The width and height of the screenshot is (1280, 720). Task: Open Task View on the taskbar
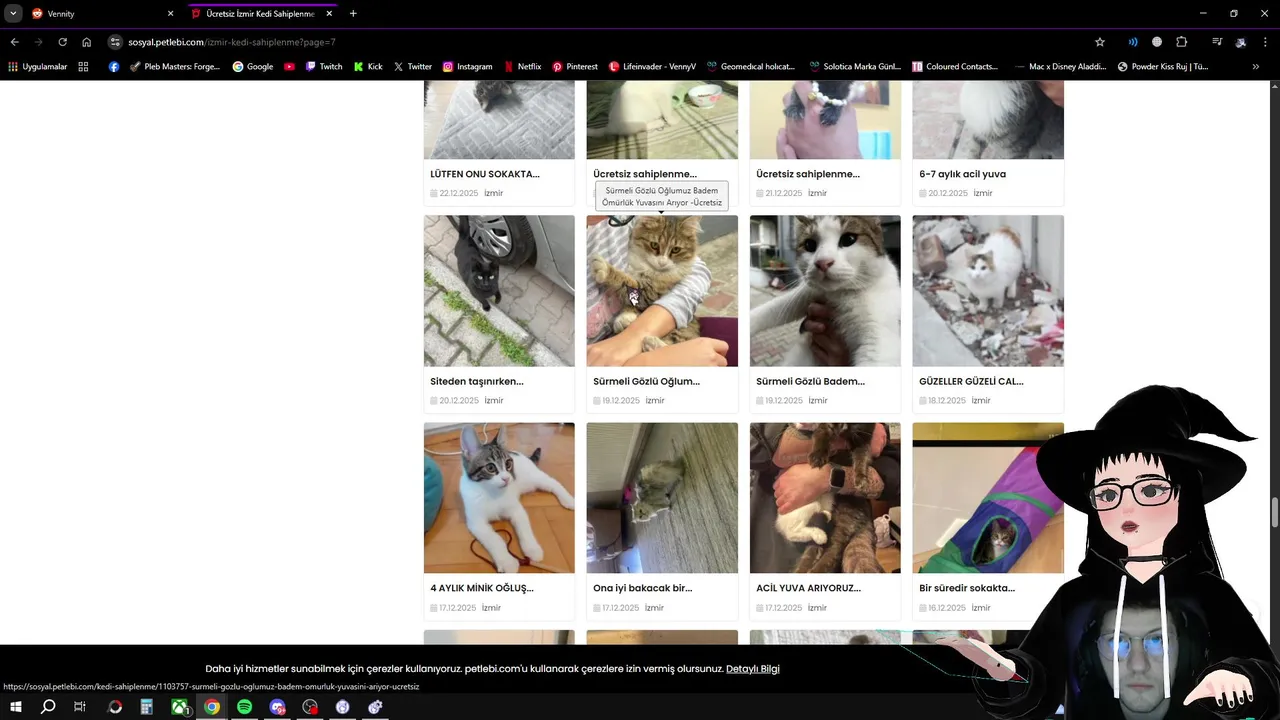[x=80, y=707]
